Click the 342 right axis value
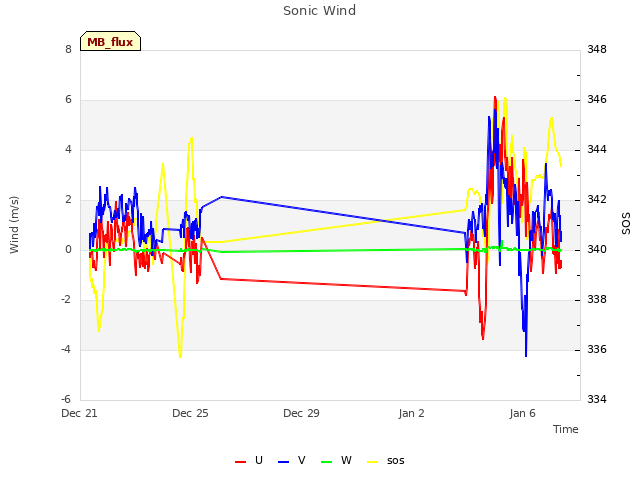 tap(597, 200)
